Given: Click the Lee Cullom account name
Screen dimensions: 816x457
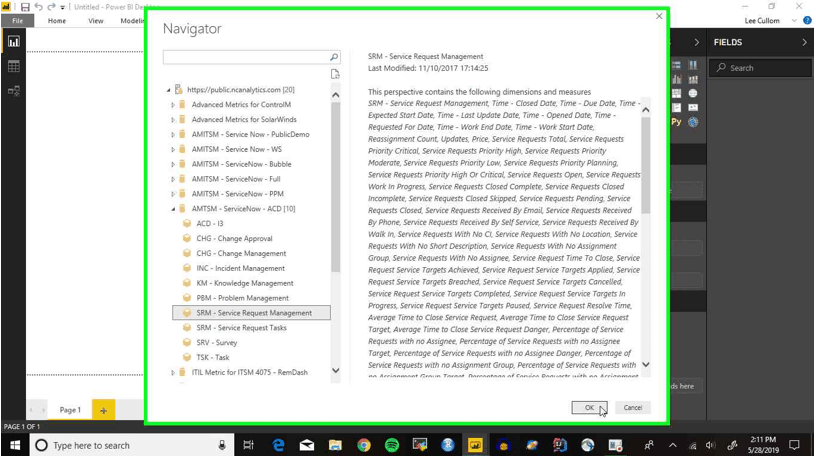Looking at the screenshot, I should (x=762, y=21).
